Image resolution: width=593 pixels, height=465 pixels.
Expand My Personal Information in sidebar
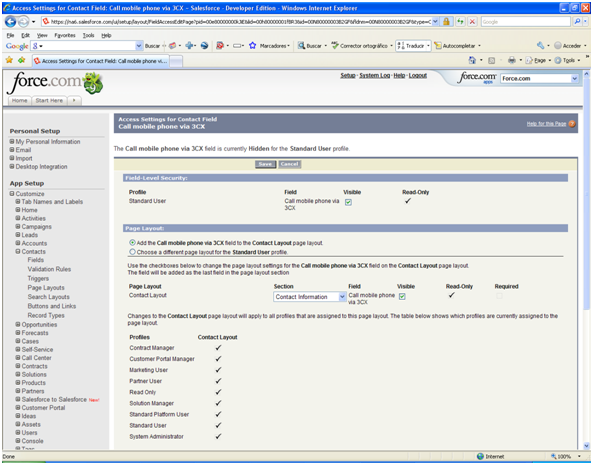click(x=12, y=141)
